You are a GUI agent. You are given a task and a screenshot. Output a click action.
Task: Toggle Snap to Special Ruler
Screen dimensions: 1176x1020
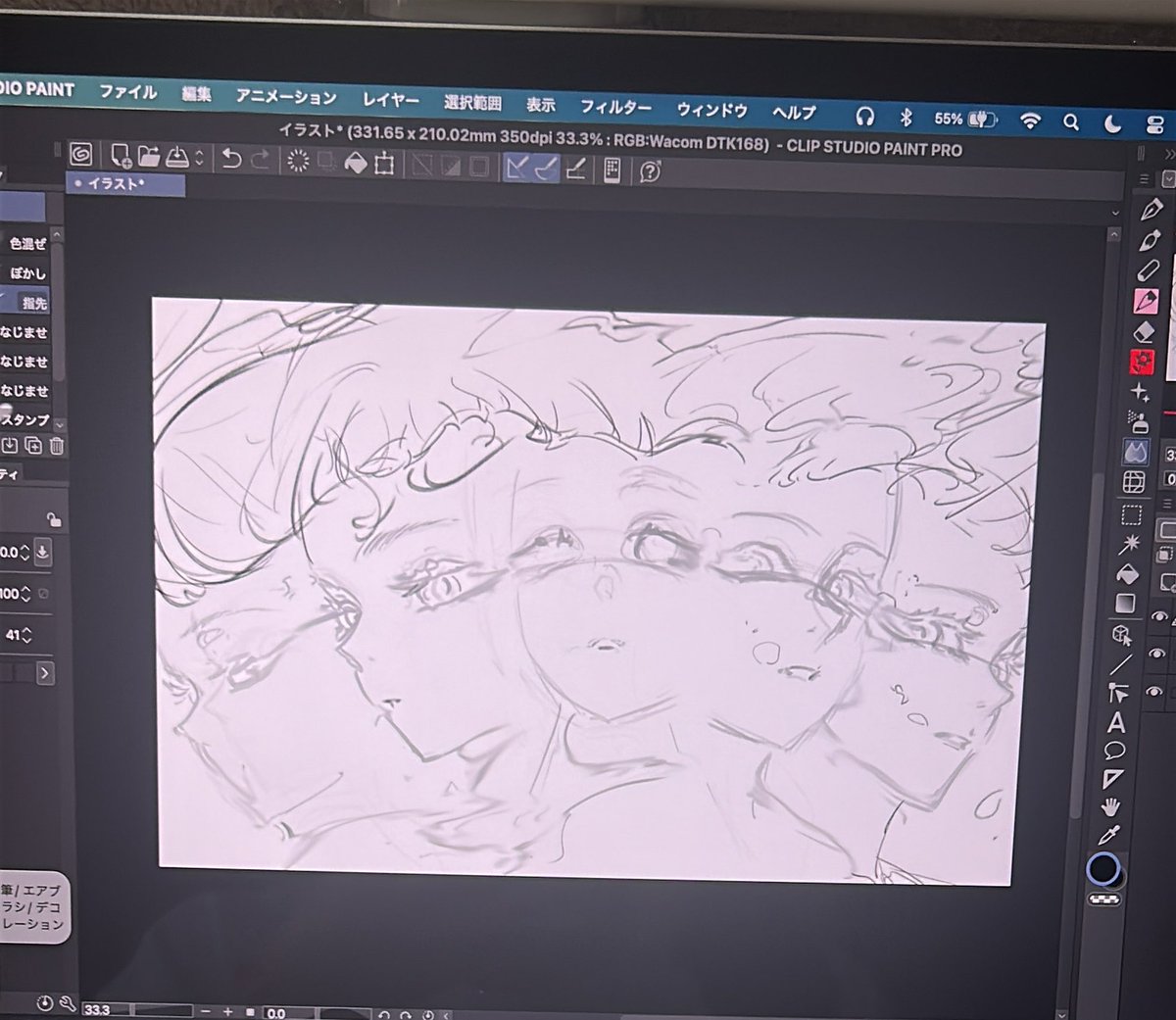[x=546, y=169]
